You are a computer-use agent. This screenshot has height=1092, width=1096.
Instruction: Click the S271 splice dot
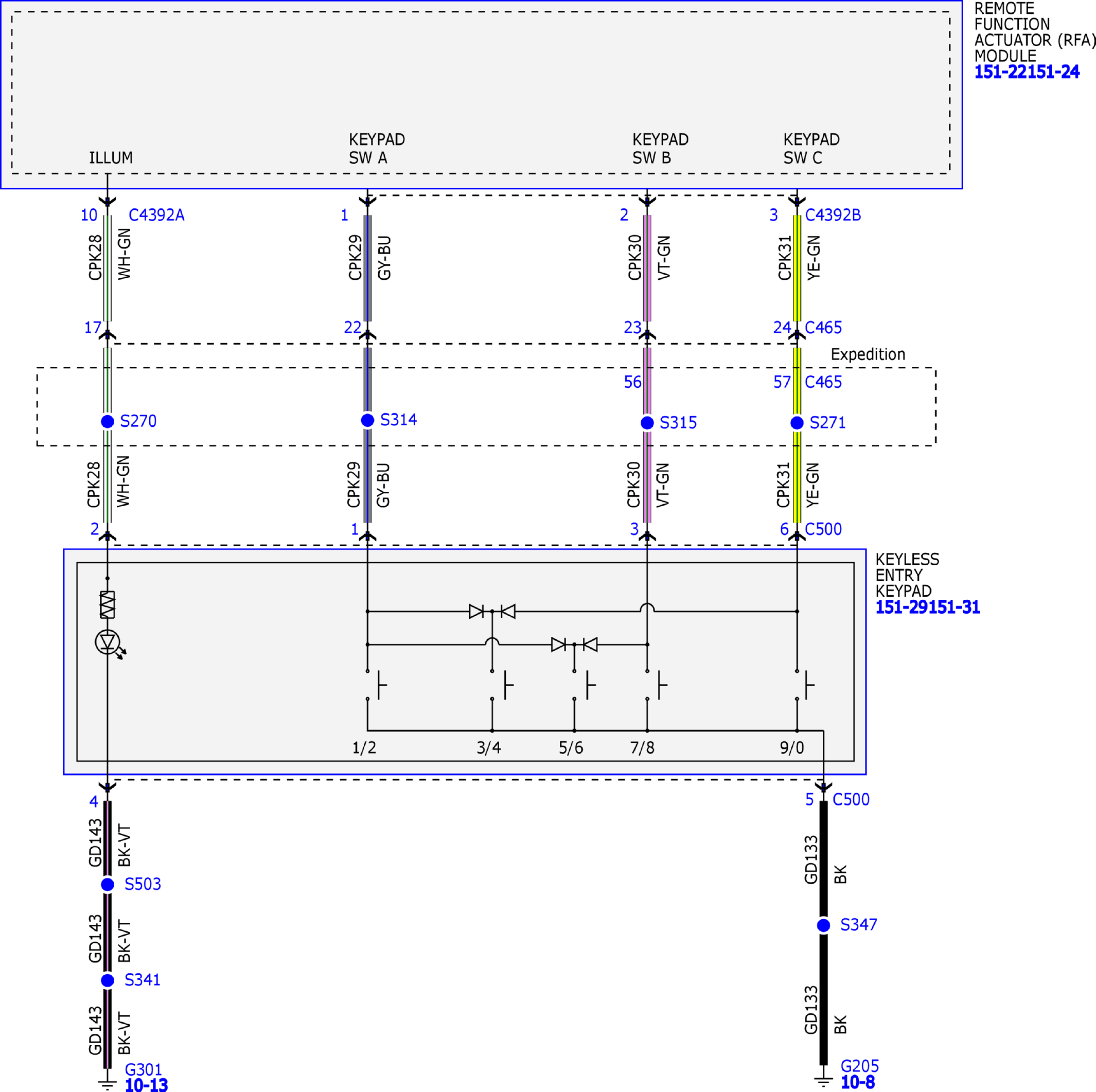click(x=797, y=423)
